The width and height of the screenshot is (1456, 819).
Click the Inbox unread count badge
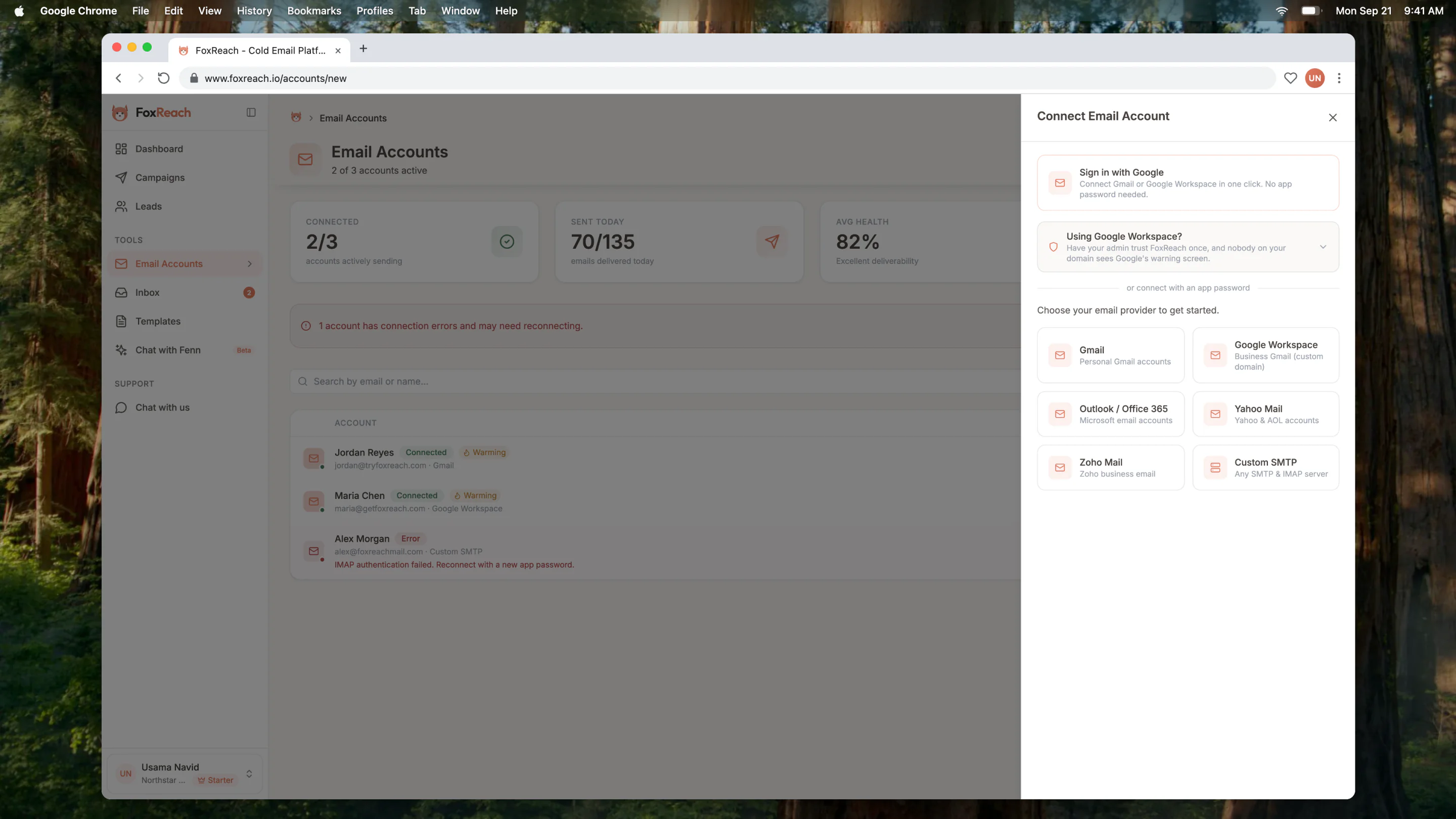[249, 293]
